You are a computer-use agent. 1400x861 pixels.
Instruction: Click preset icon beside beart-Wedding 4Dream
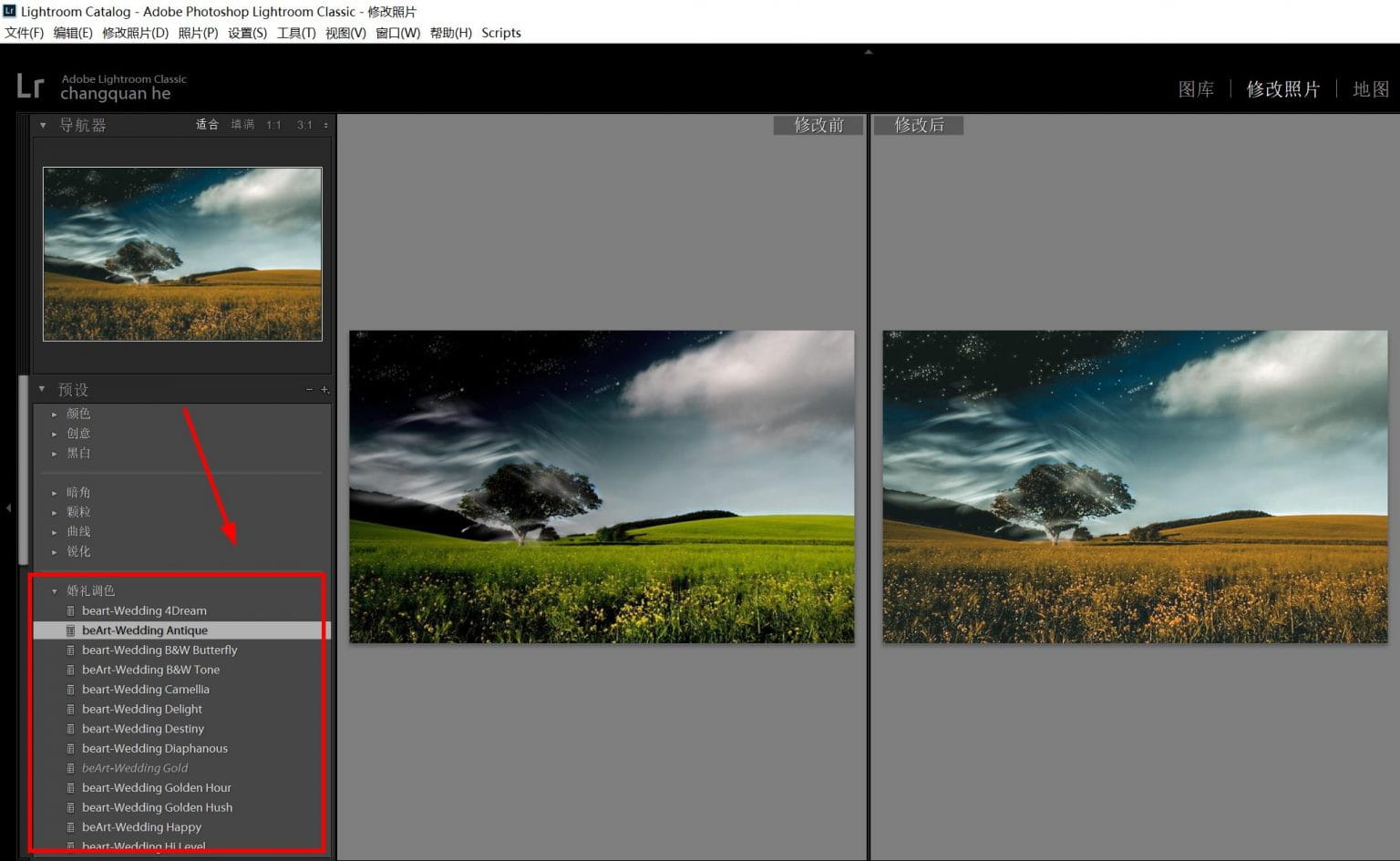click(70, 611)
